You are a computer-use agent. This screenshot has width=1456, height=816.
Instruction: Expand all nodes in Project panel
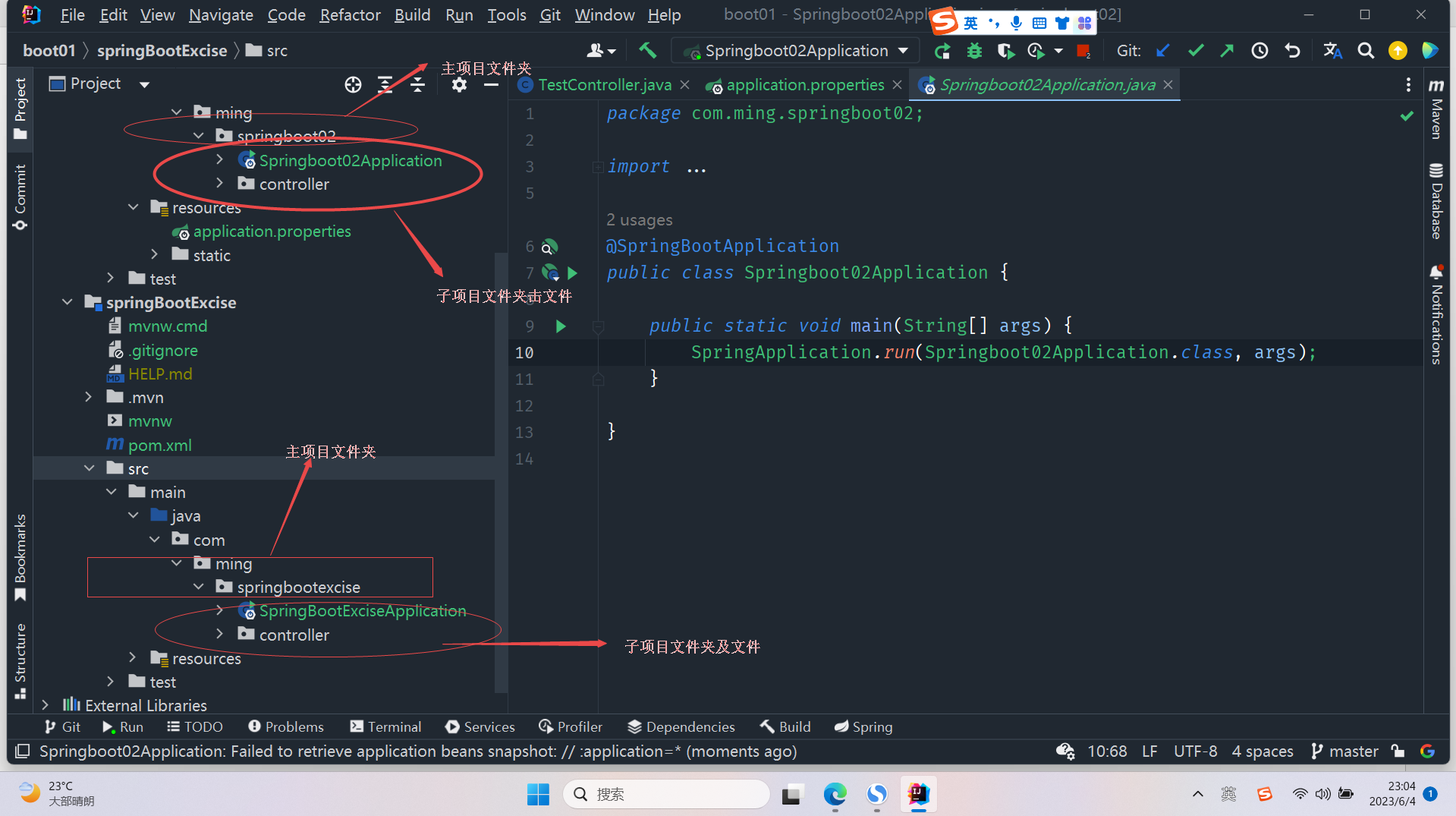385,84
